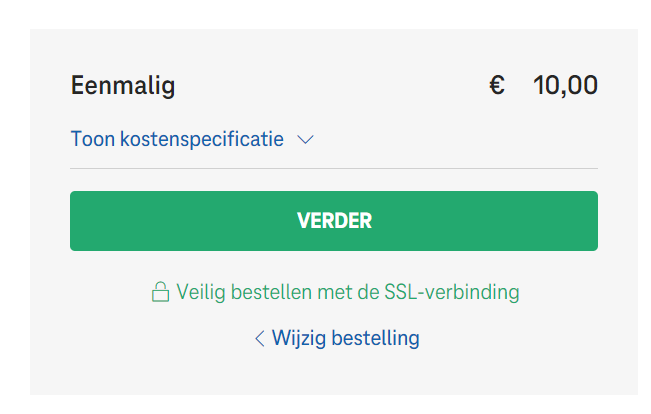The image size is (651, 414).
Task: Continue with the green VERDER button
Action: pyautogui.click(x=334, y=221)
